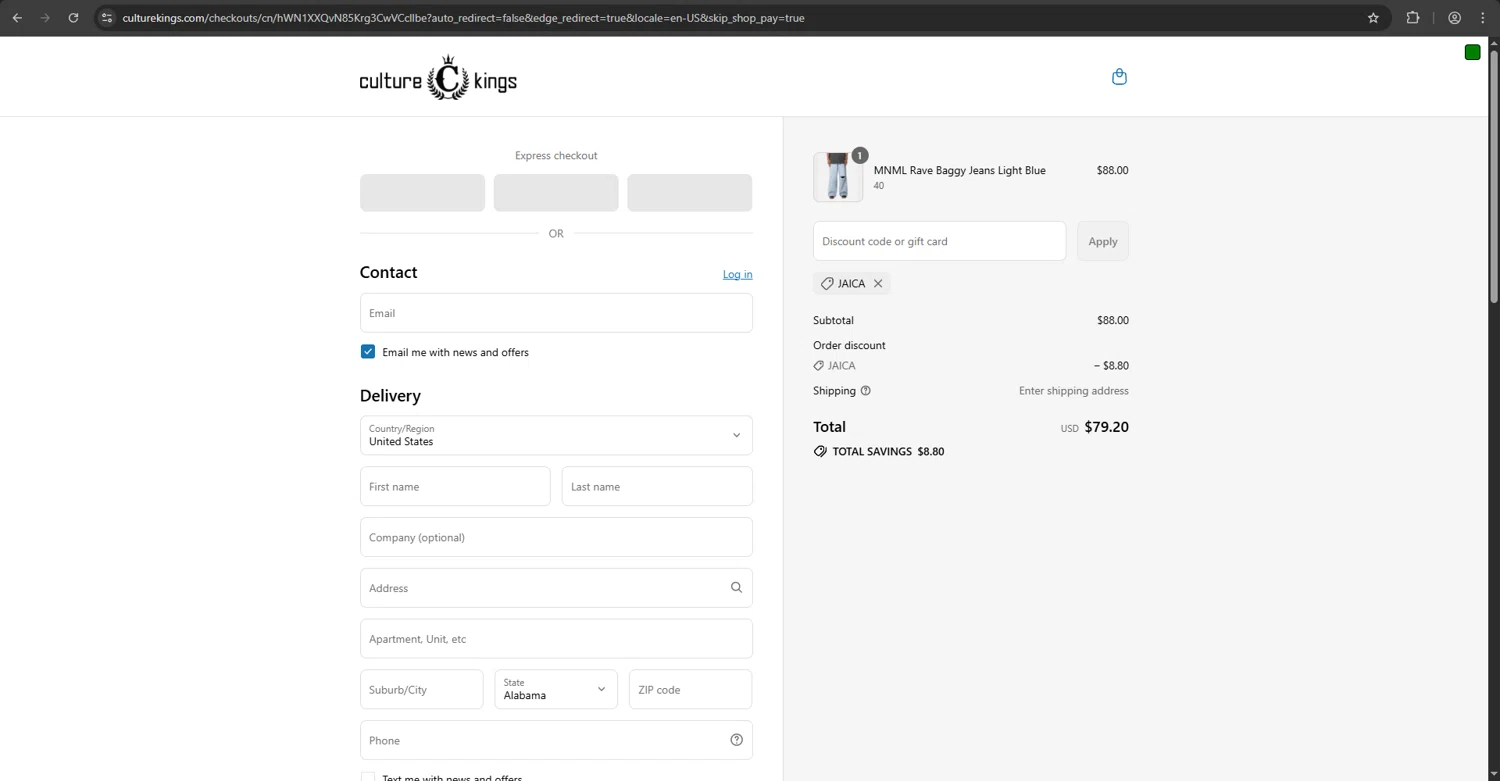Click the first express checkout button

[422, 193]
